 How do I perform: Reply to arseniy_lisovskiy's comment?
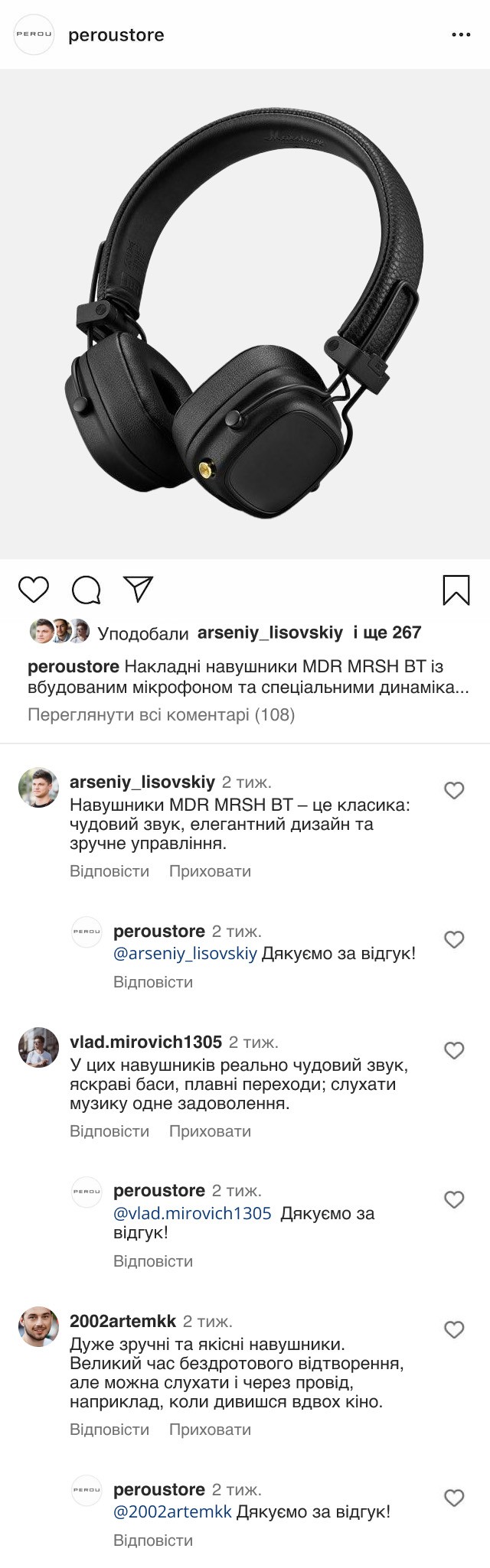coord(109,871)
